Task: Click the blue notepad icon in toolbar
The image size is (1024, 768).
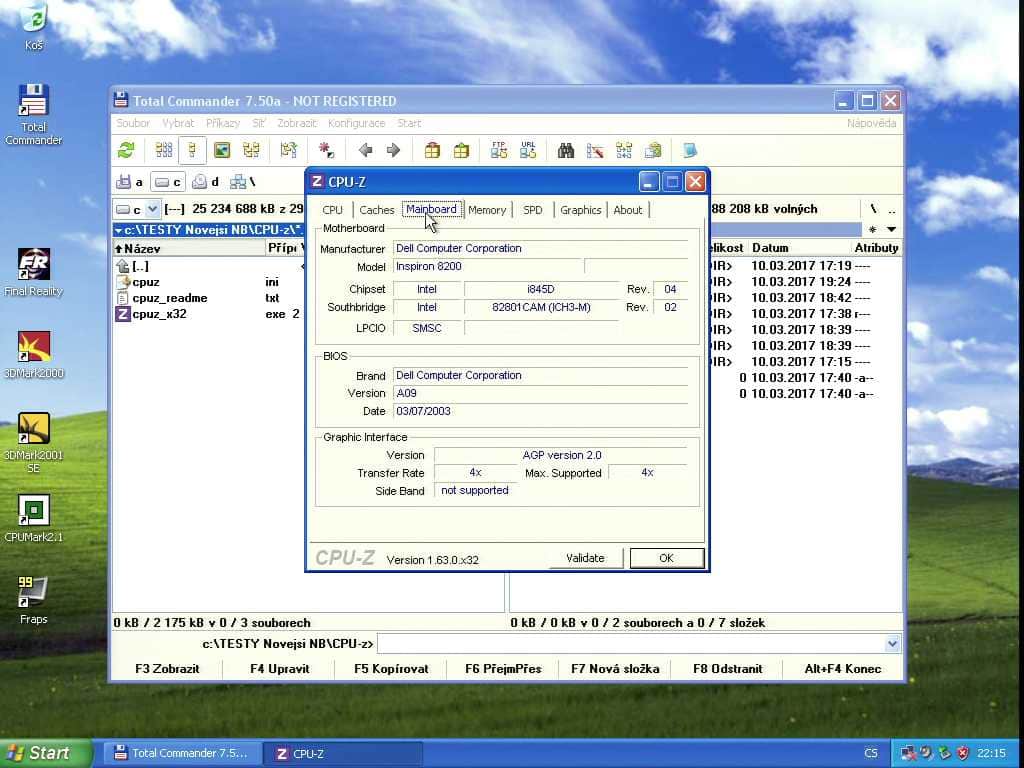Action: (690, 151)
